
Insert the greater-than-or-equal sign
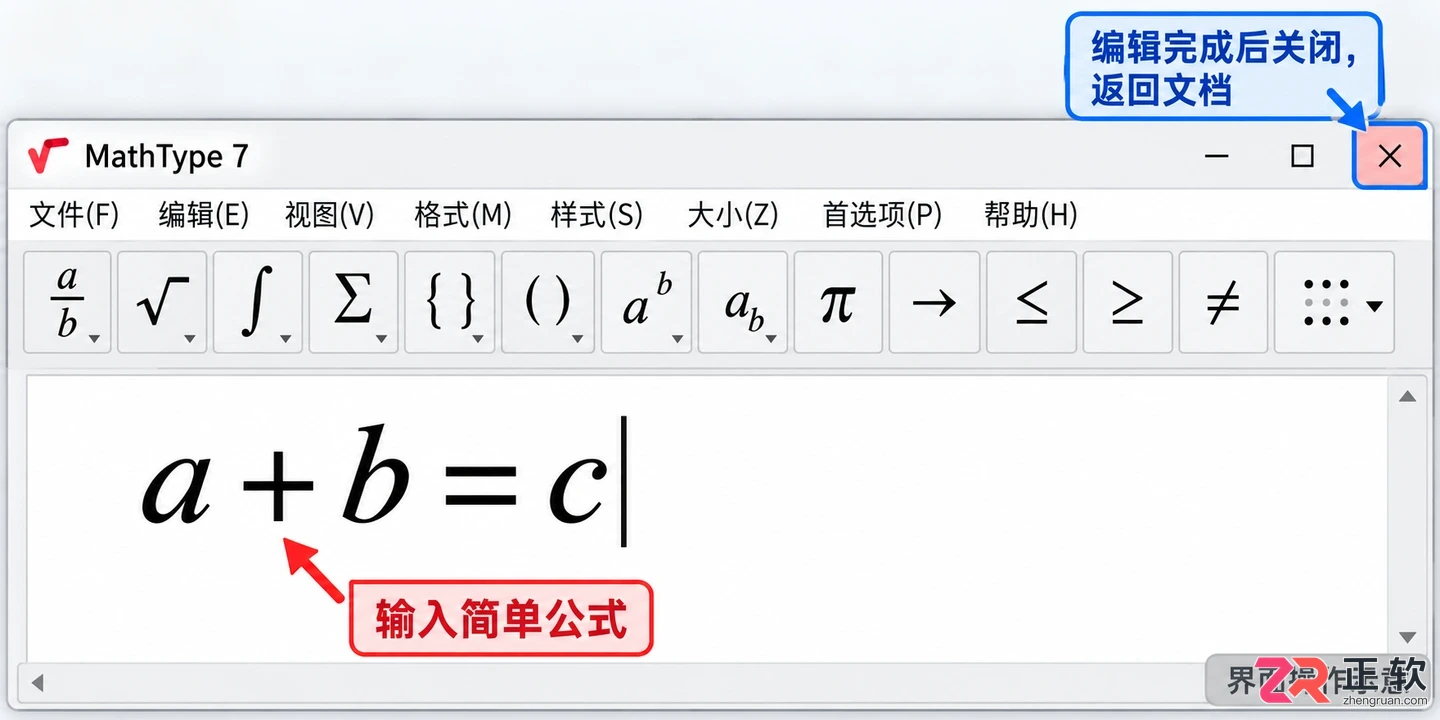[x=1127, y=302]
